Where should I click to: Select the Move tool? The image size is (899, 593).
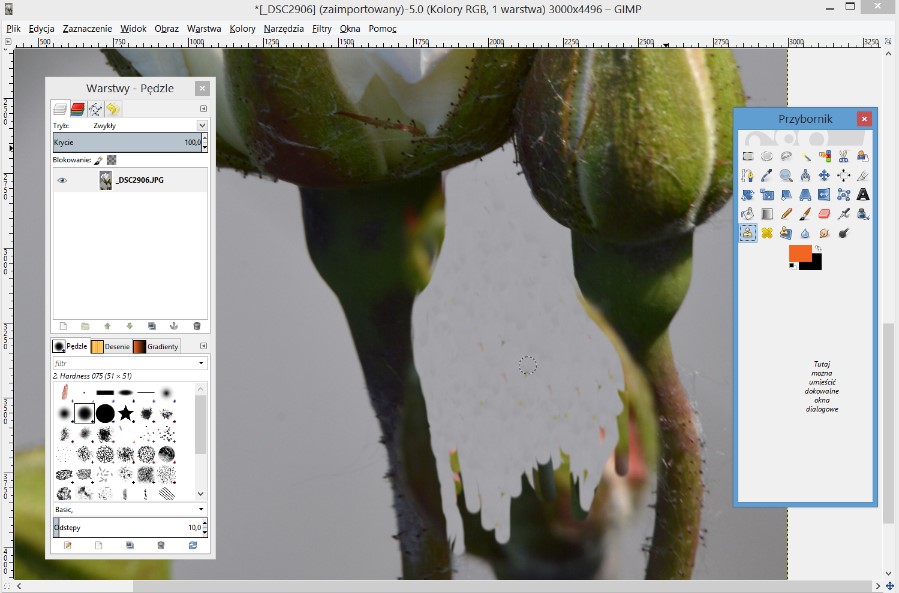824,175
